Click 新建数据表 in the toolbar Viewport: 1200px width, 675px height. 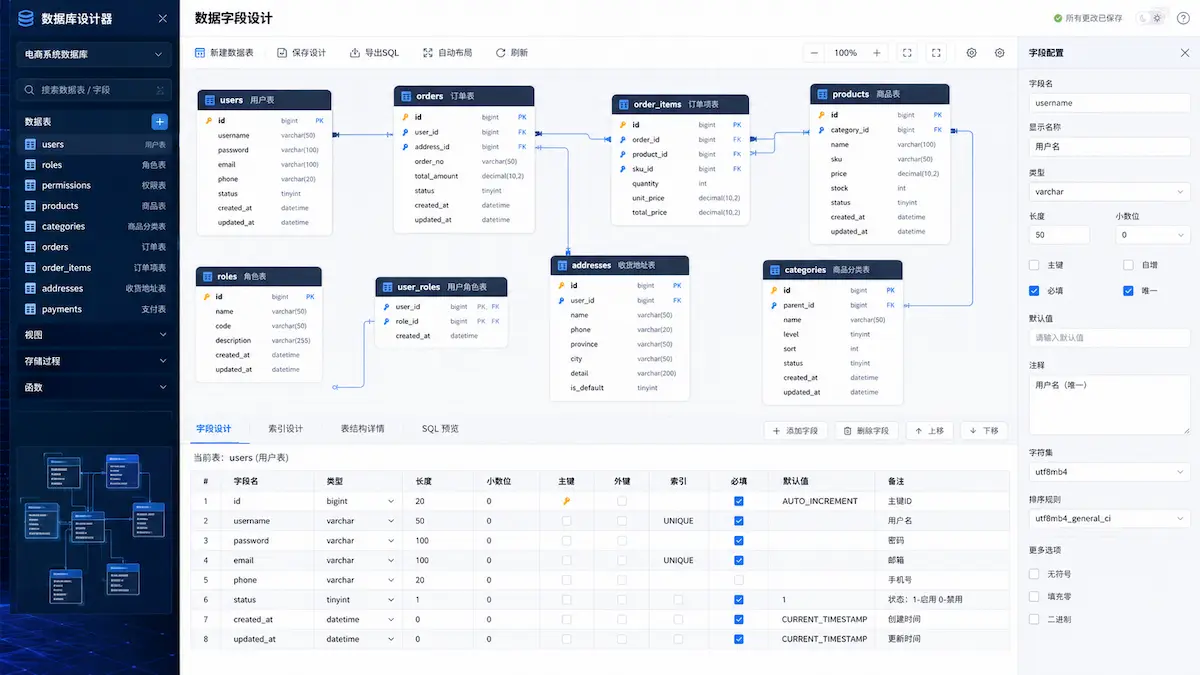[x=224, y=53]
